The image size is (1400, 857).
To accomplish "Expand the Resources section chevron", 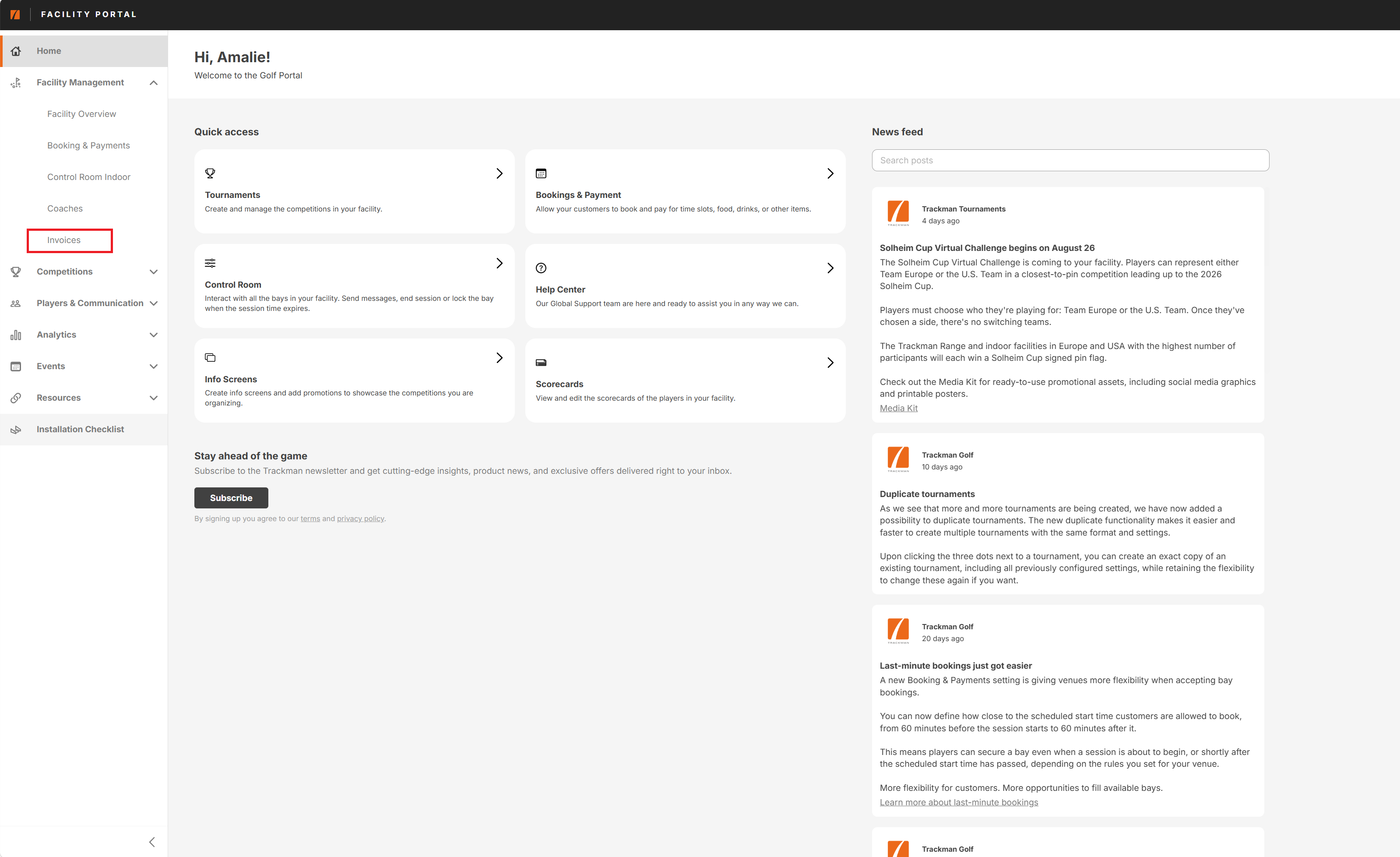I will pyautogui.click(x=153, y=398).
